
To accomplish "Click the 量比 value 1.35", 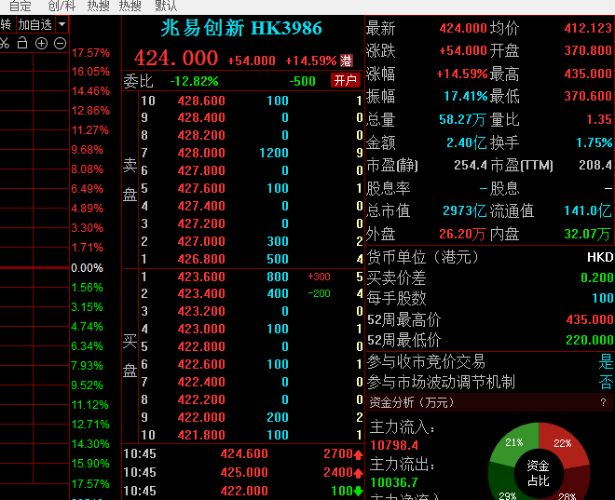I will pyautogui.click(x=599, y=119).
